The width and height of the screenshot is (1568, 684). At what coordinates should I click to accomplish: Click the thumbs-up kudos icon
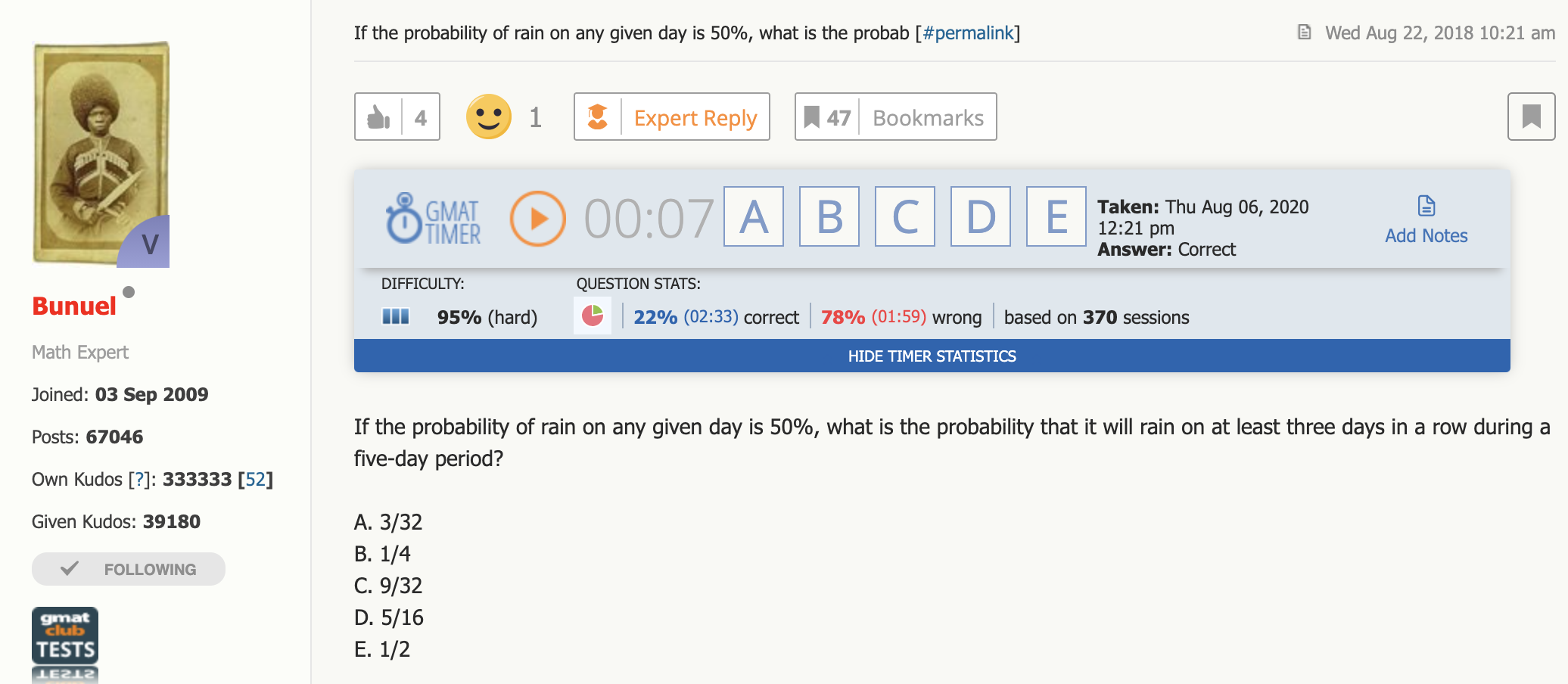click(378, 117)
